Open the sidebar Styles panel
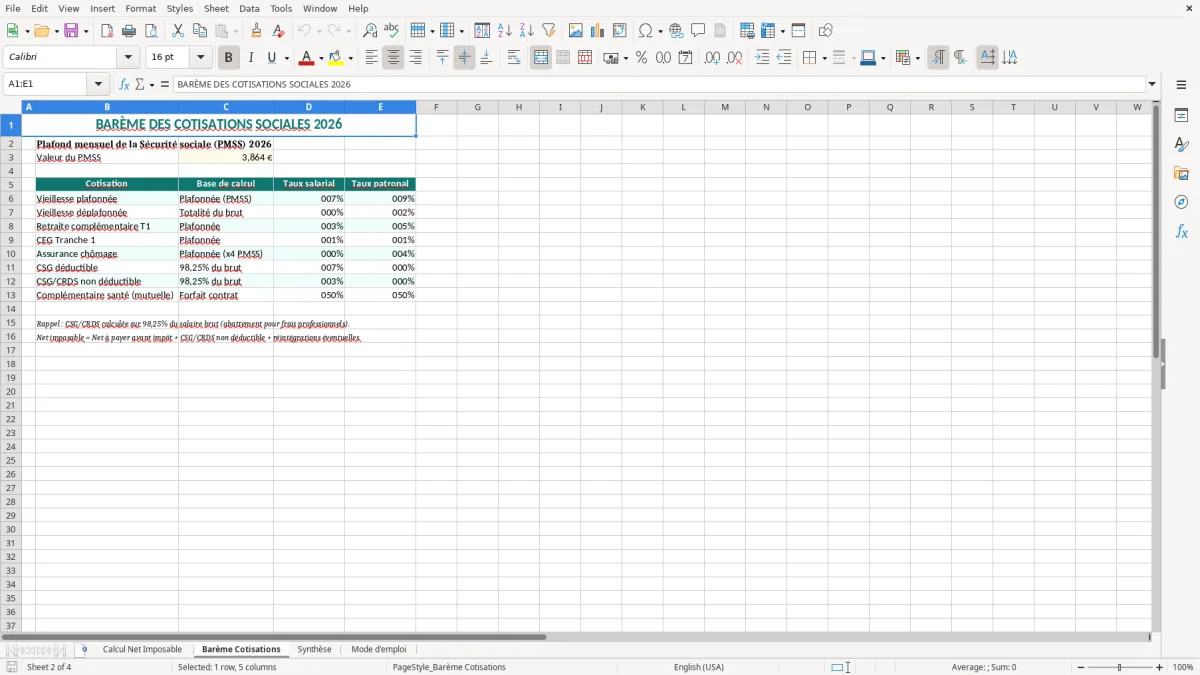 point(1181,144)
